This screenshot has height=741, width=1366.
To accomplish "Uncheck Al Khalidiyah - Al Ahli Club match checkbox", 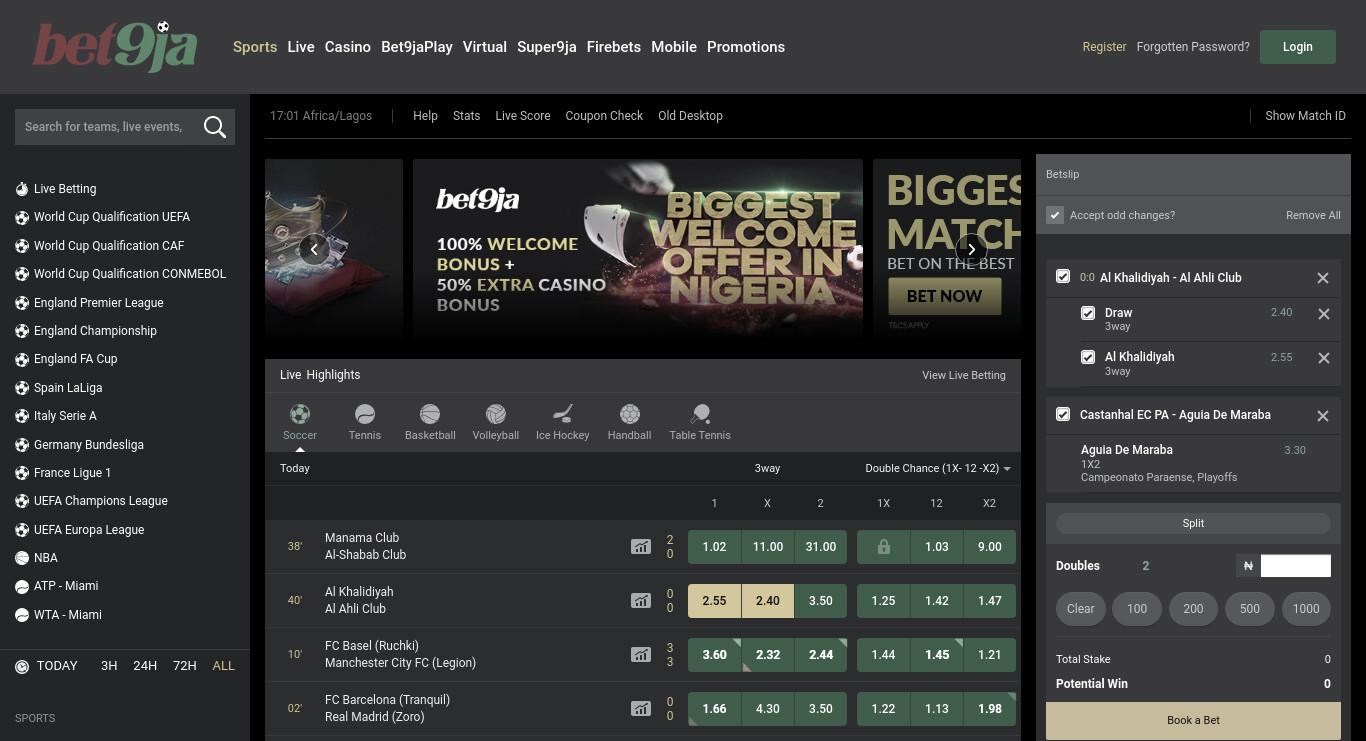I will coord(1063,276).
